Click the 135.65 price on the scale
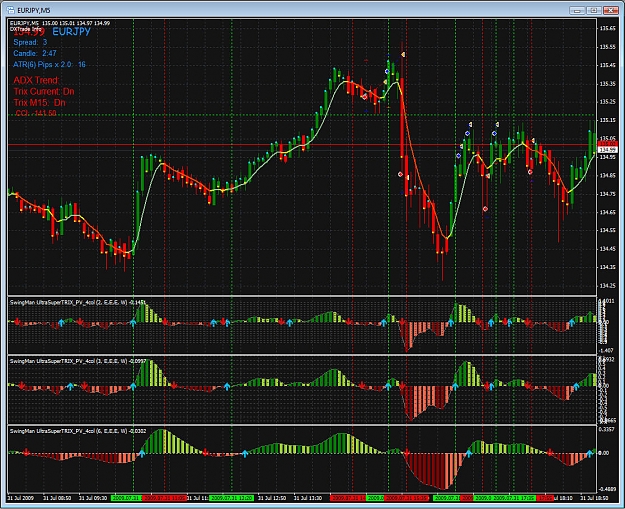 (x=607, y=29)
